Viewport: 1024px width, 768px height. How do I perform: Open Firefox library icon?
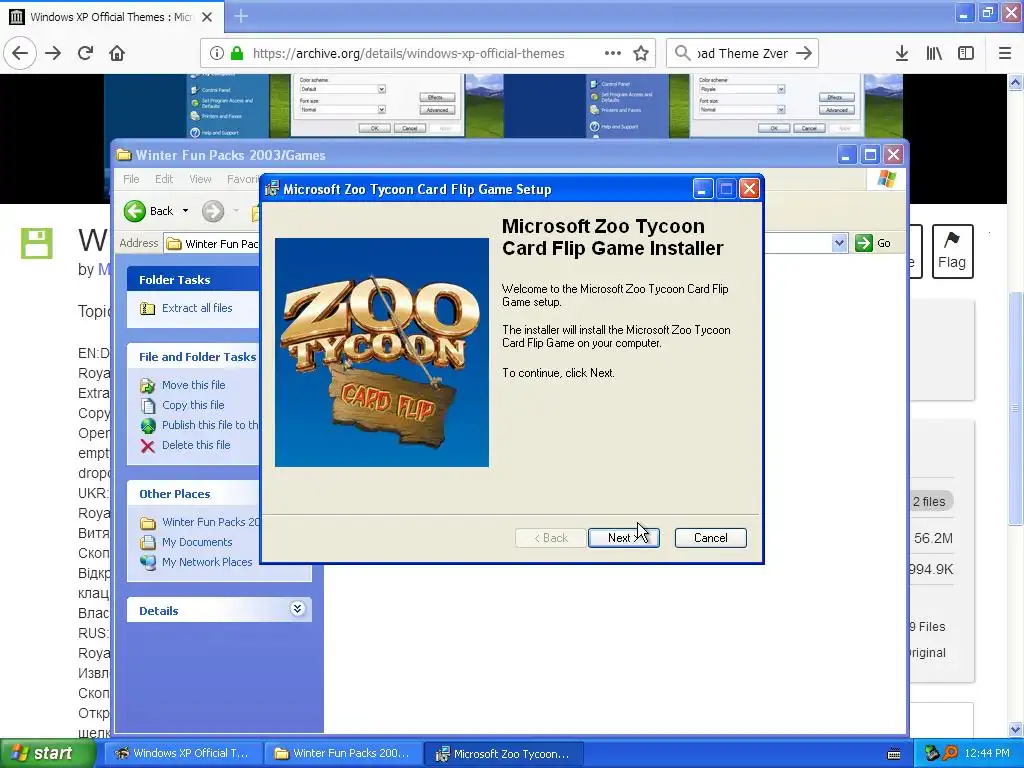(x=934, y=54)
